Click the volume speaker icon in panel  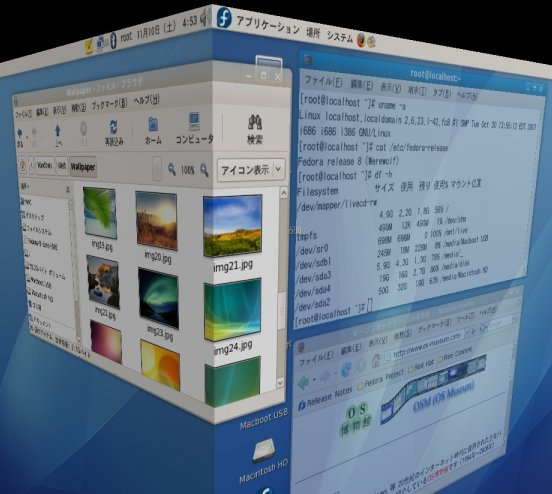[x=205, y=17]
